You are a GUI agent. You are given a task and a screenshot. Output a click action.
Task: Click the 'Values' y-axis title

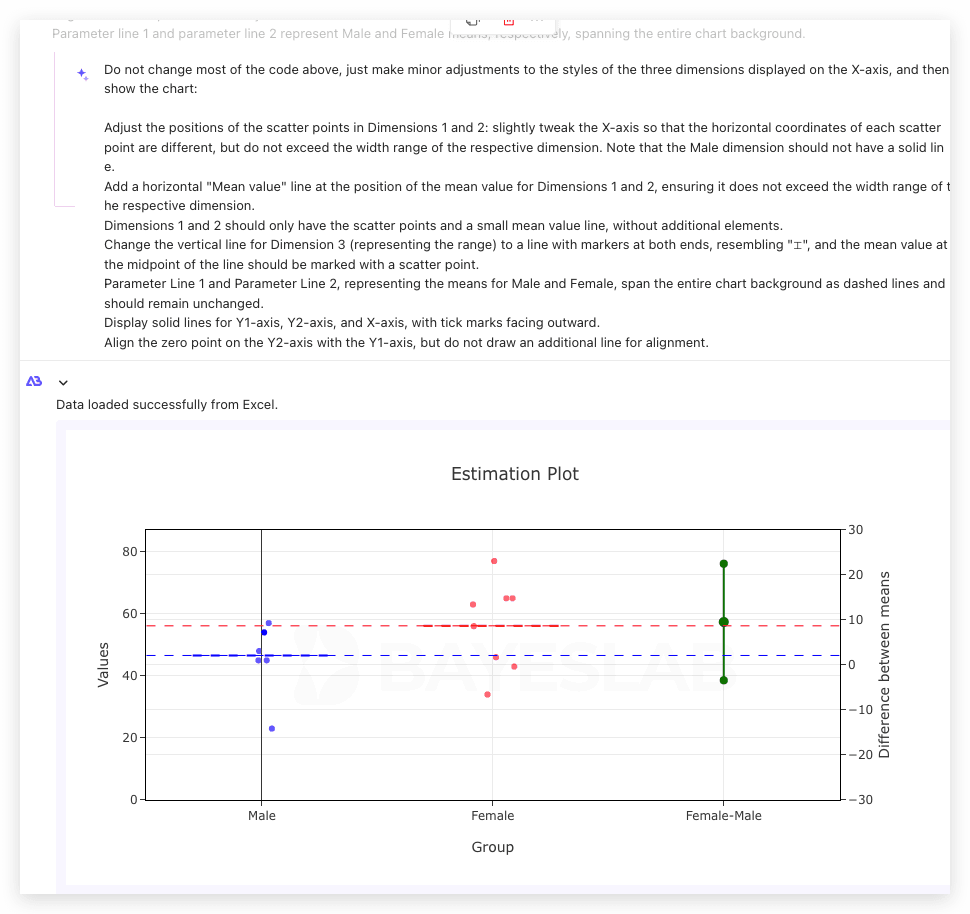[x=103, y=665]
